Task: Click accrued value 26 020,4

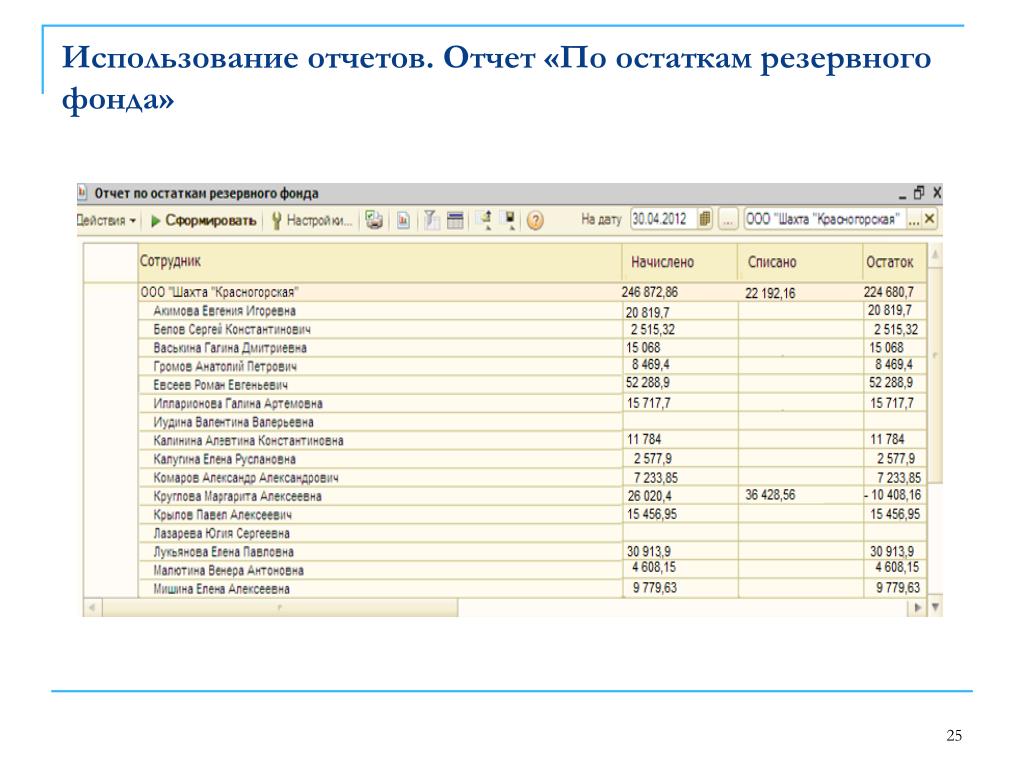Action: click(650, 496)
